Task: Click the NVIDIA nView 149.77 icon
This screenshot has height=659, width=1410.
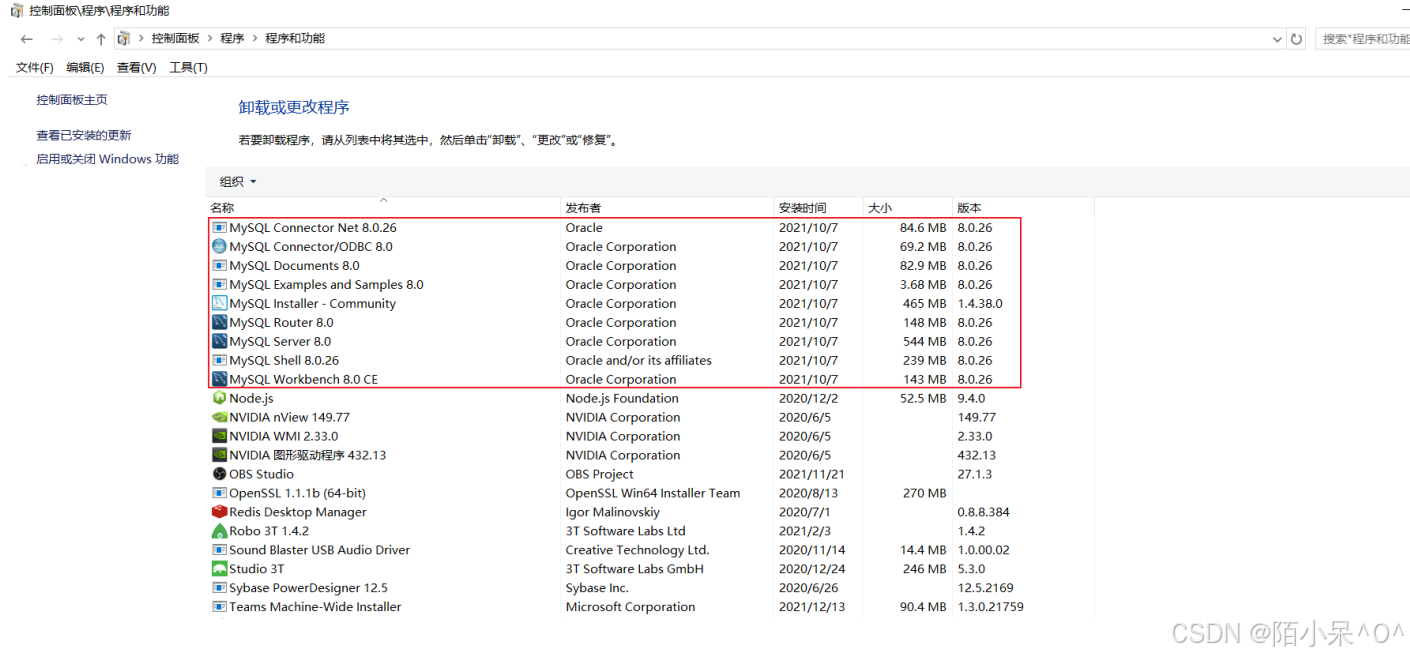Action: click(x=220, y=418)
